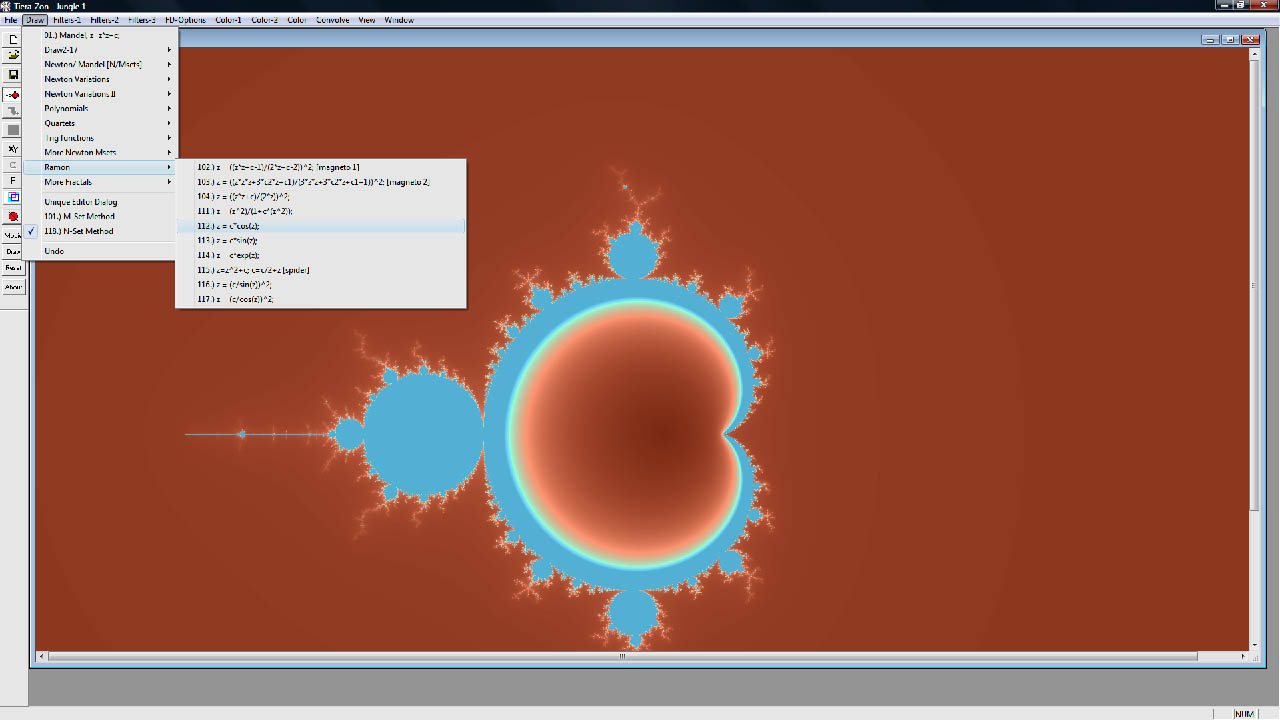1280x720 pixels.
Task: Close the open Draw menu
Action: tap(35, 20)
